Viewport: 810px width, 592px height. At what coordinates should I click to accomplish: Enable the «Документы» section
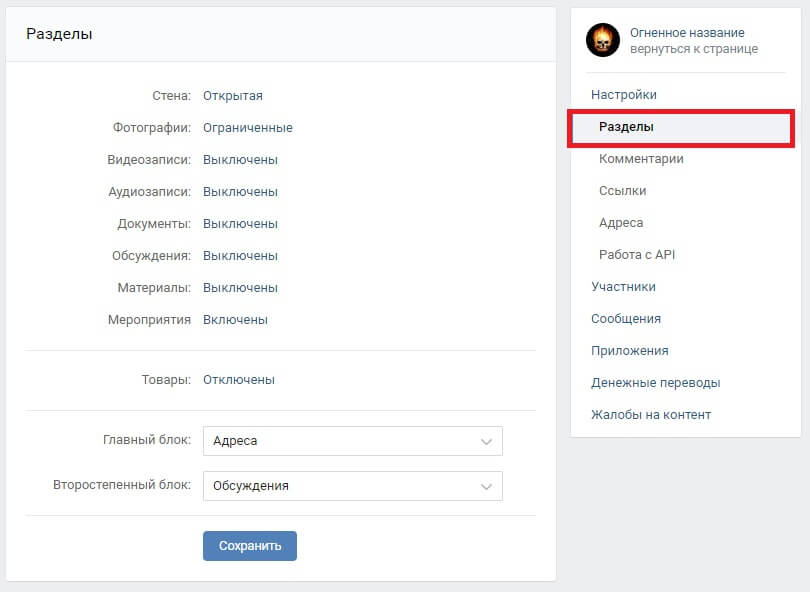240,223
